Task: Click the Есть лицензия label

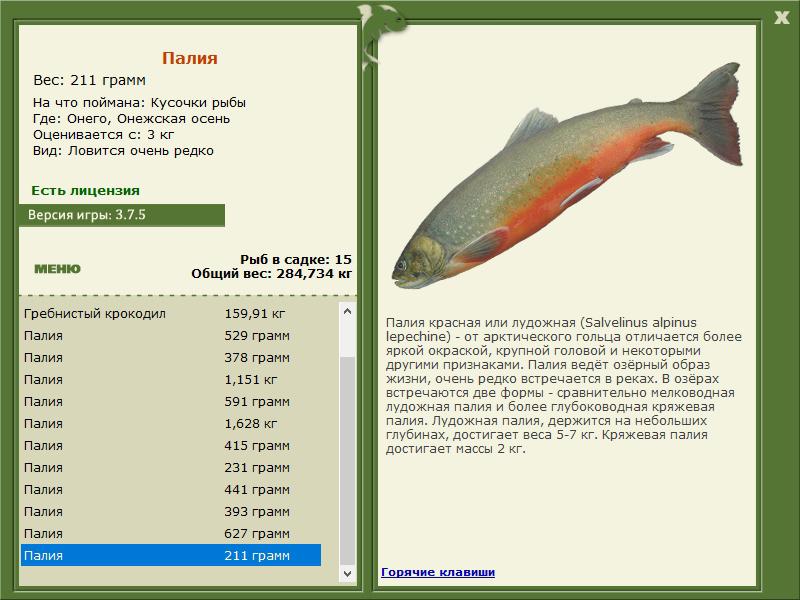Action: [85, 190]
